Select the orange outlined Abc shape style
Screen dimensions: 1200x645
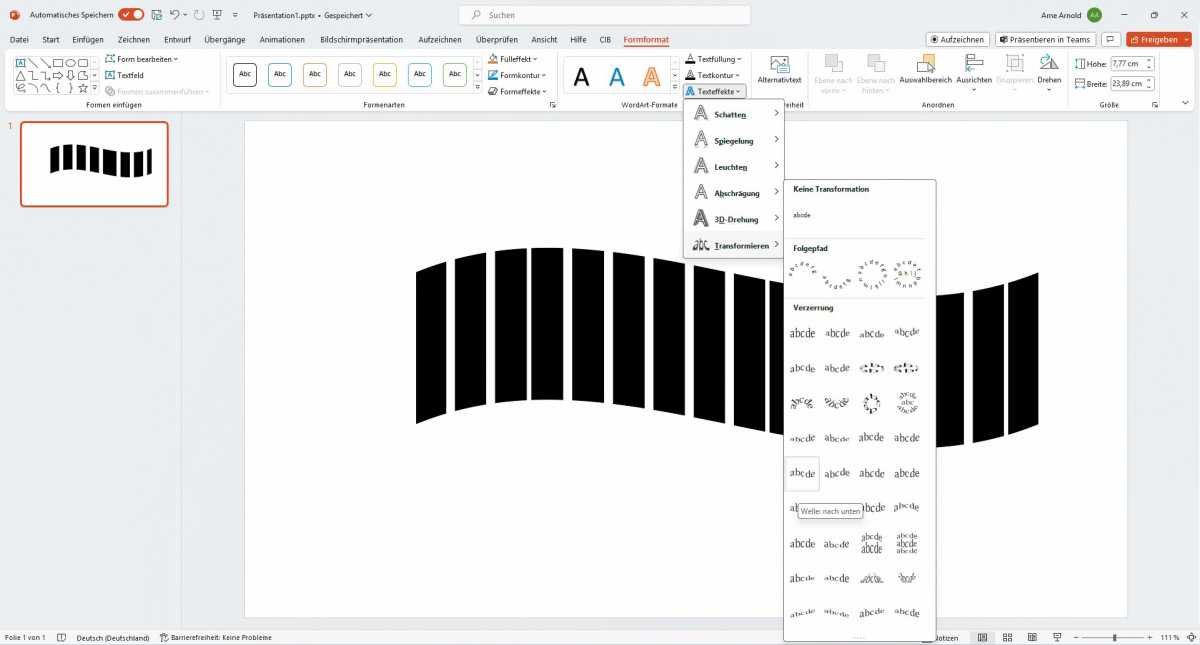click(x=315, y=75)
